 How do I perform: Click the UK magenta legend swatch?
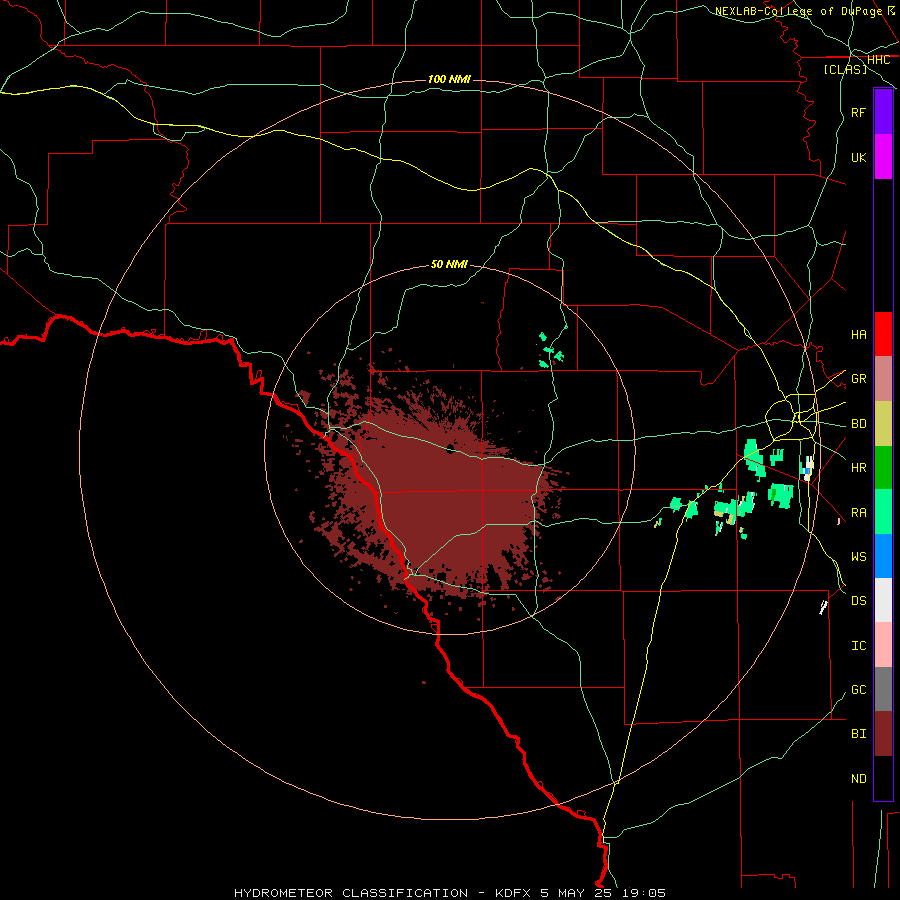[x=883, y=157]
